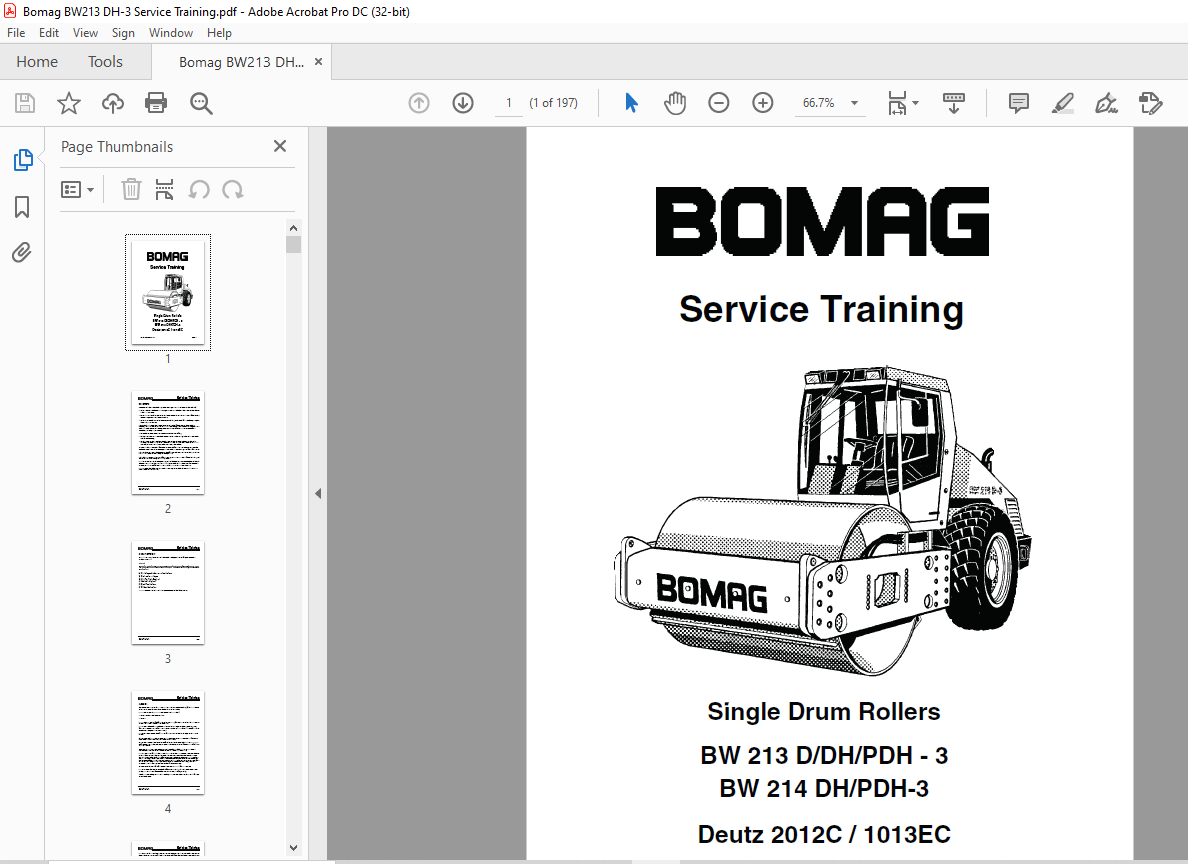Zoom in with plus button
The width and height of the screenshot is (1188, 864).
click(x=762, y=103)
